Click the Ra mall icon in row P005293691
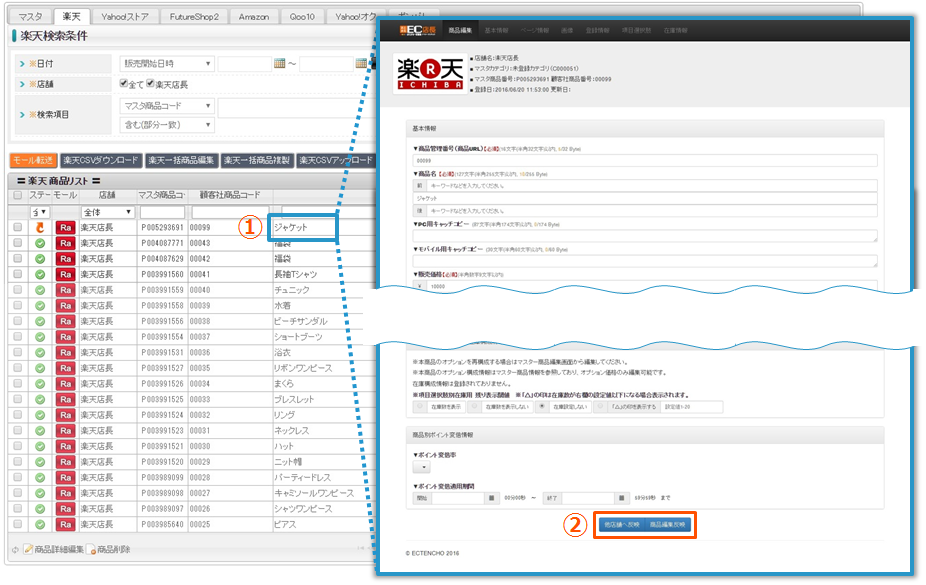This screenshot has height=585, width=926. point(65,227)
